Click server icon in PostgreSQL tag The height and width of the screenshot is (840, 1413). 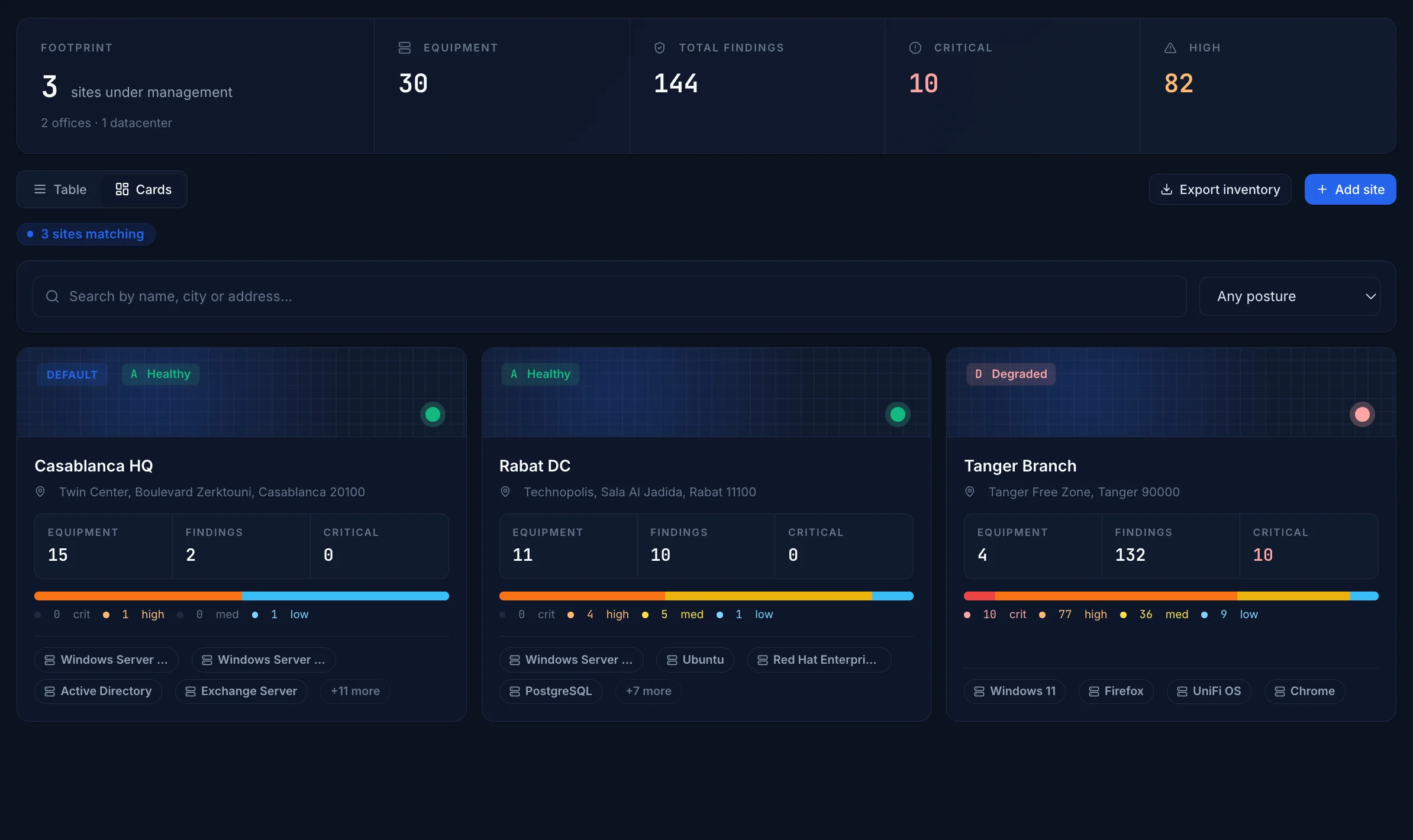(515, 692)
